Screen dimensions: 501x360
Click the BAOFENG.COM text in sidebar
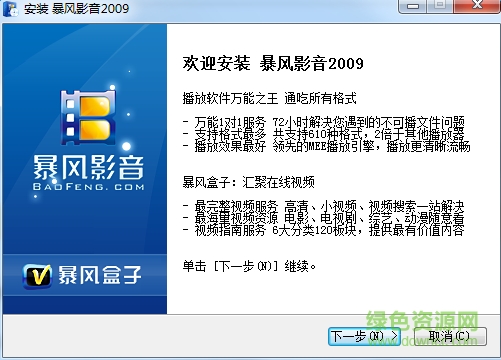pyautogui.click(x=89, y=187)
